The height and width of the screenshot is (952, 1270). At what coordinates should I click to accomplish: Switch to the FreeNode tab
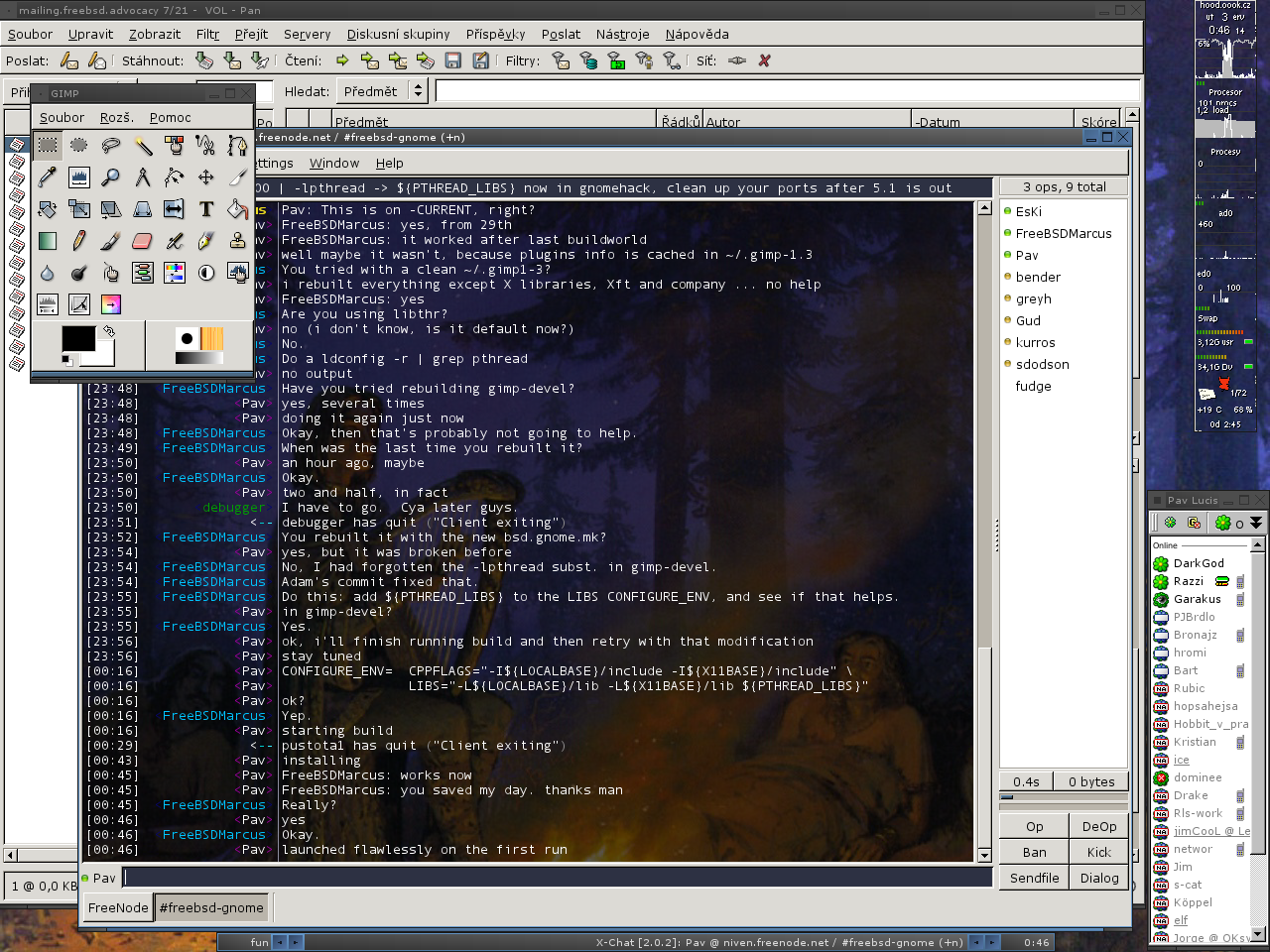point(117,907)
